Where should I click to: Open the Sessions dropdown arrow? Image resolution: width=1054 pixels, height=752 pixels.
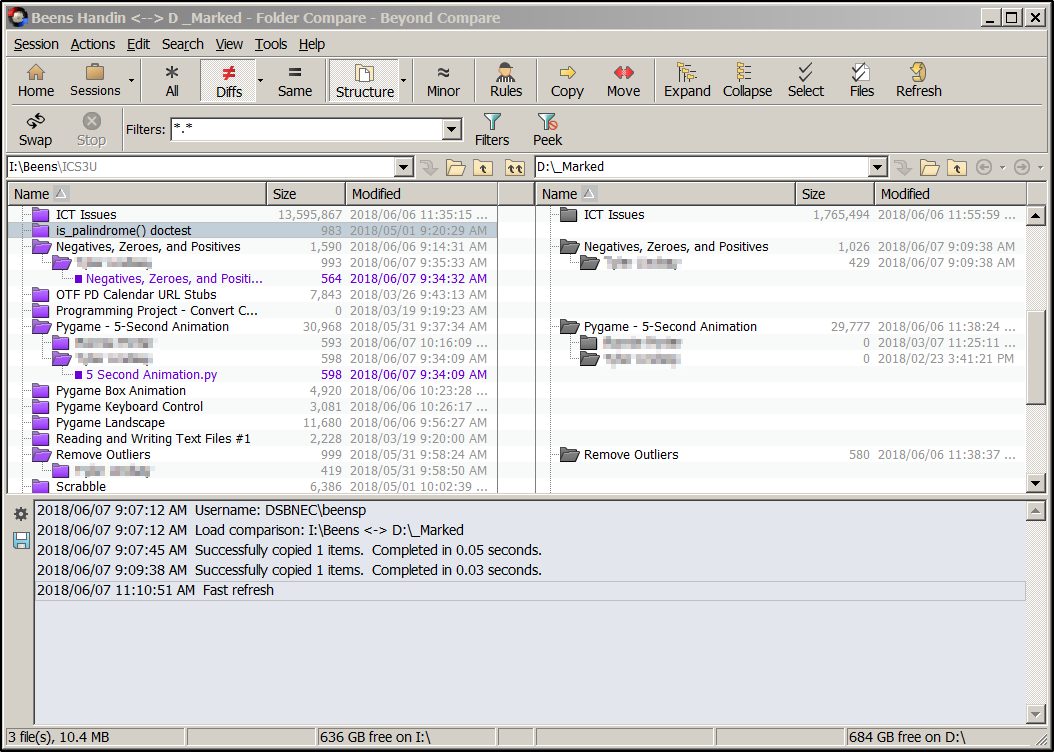click(x=131, y=81)
